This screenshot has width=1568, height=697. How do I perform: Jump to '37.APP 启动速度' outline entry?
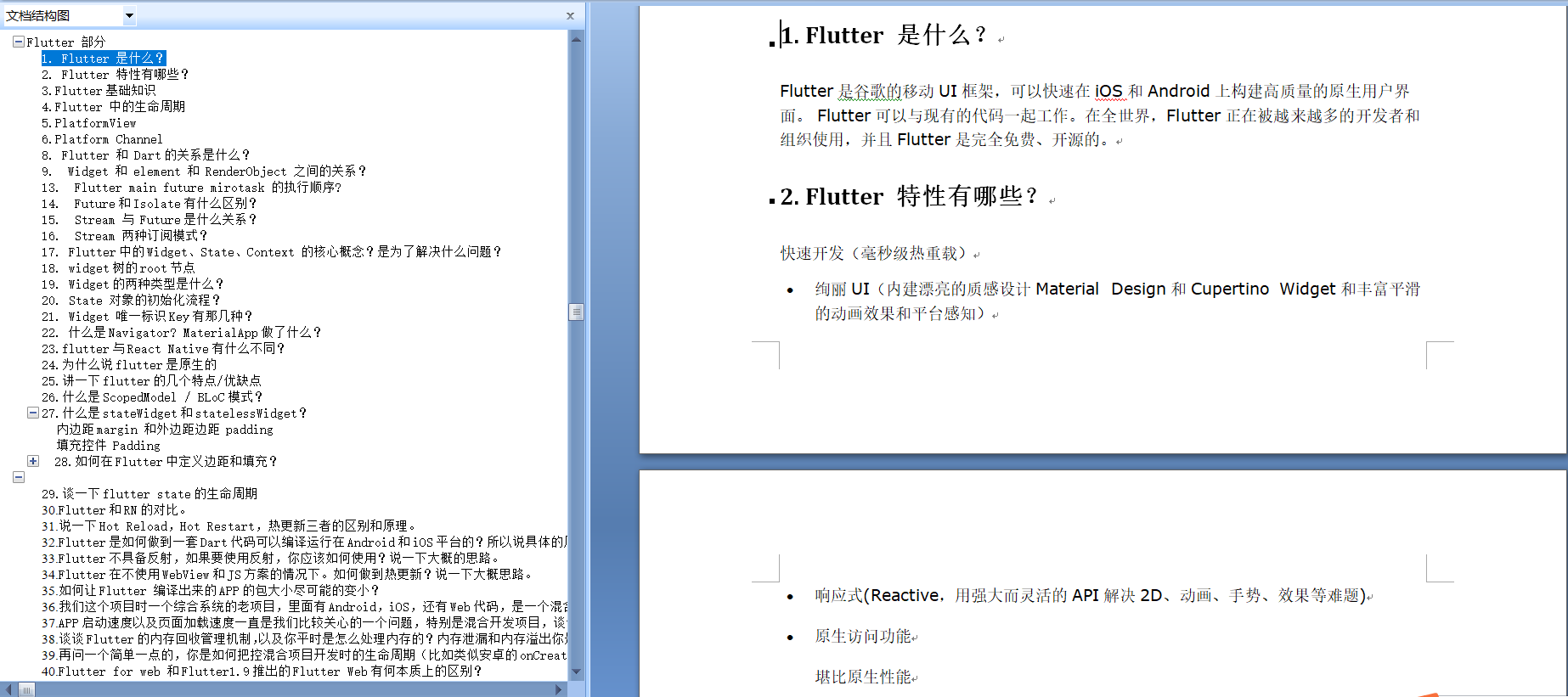click(304, 622)
